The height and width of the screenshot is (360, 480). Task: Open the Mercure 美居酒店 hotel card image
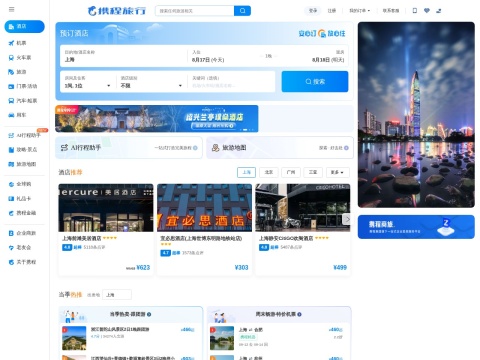(x=106, y=208)
